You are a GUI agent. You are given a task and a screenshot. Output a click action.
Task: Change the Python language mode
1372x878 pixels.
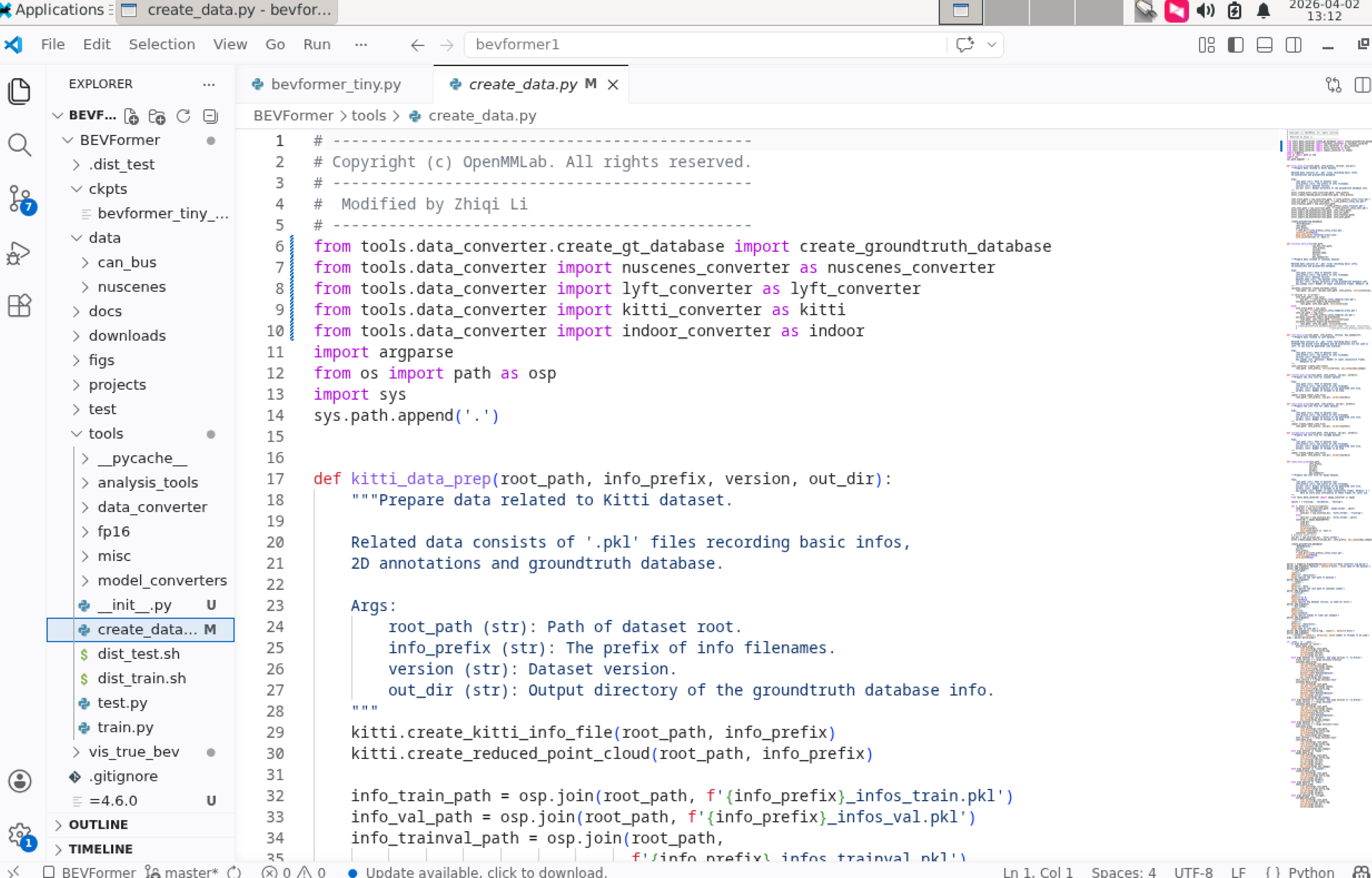pyautogui.click(x=1311, y=872)
